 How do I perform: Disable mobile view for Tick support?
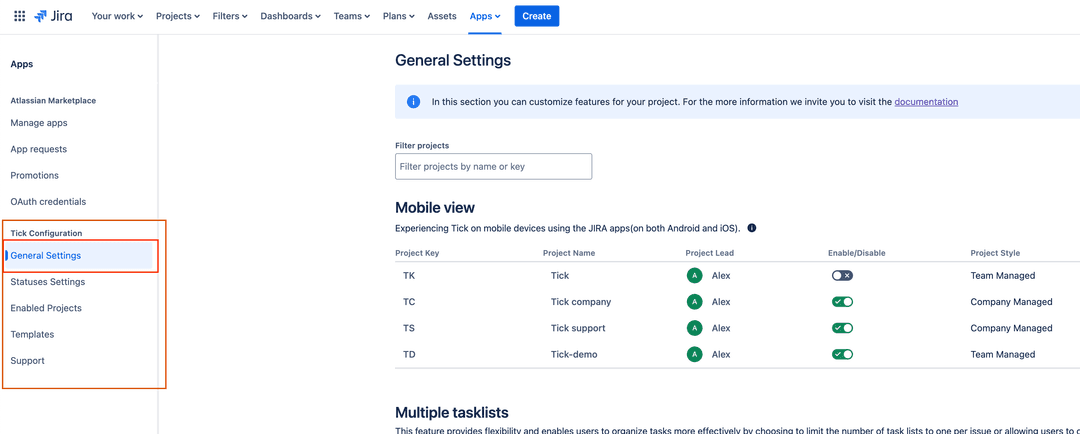coord(842,328)
